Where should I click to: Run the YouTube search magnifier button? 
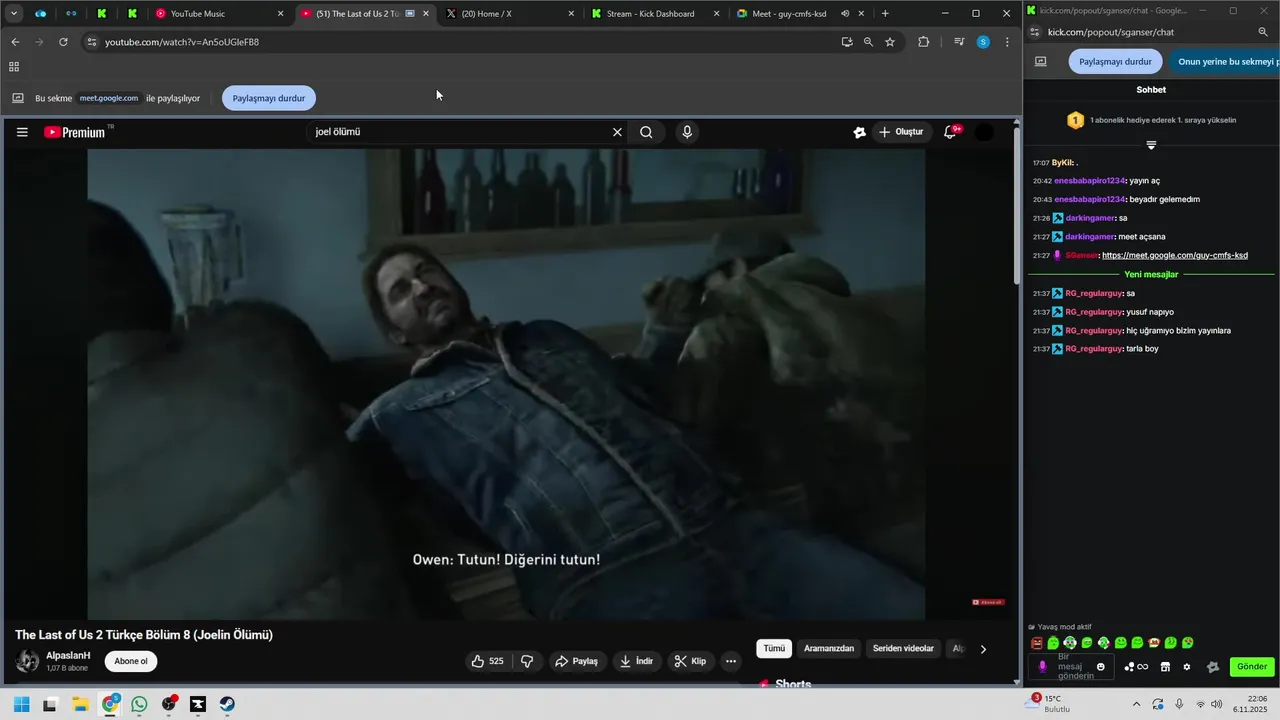pyautogui.click(x=646, y=132)
